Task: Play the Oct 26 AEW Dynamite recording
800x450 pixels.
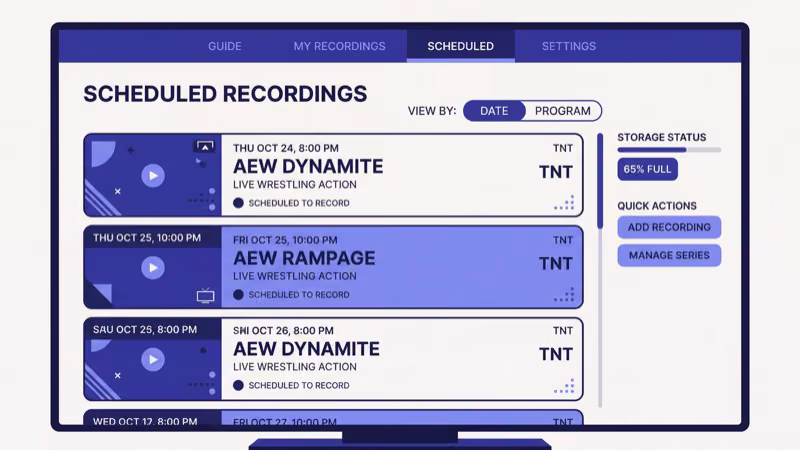Action: click(x=153, y=359)
